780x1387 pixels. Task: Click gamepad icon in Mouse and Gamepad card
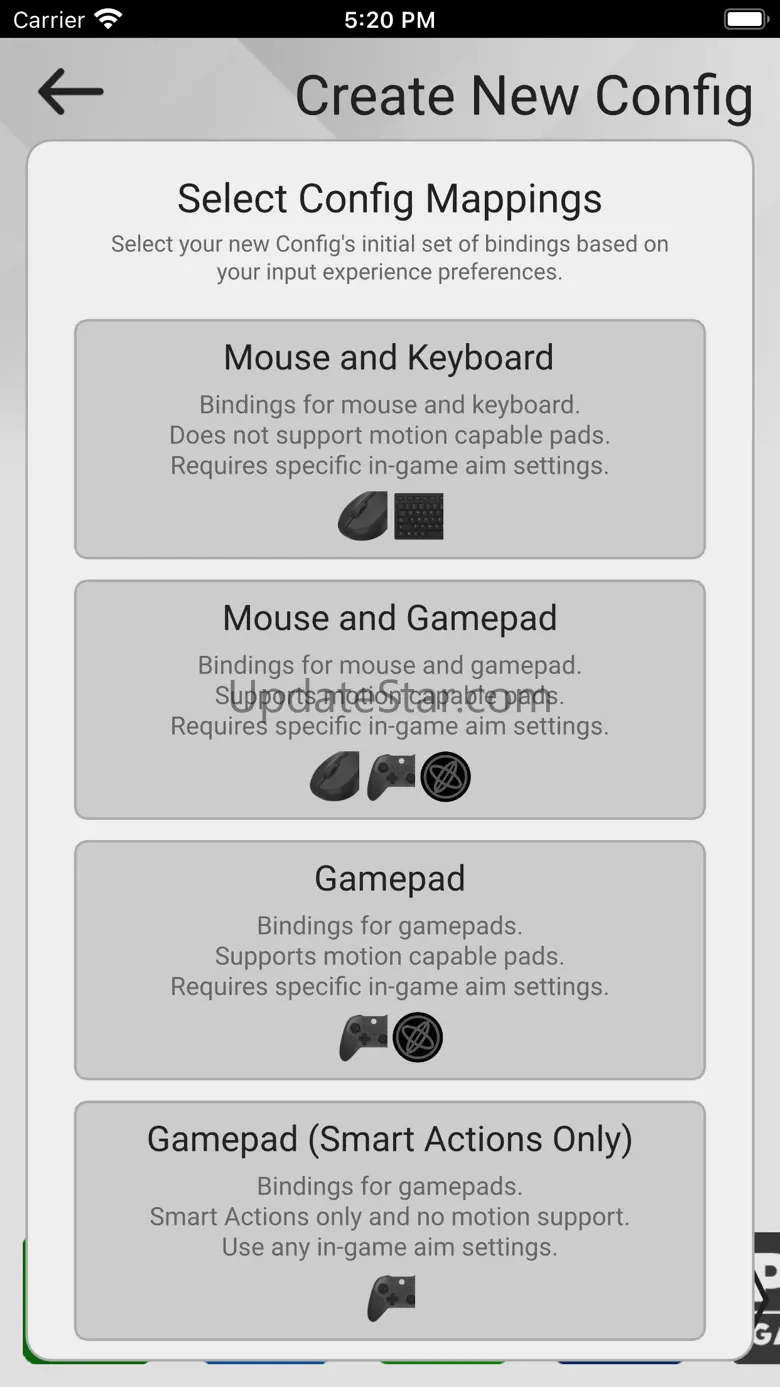point(391,777)
